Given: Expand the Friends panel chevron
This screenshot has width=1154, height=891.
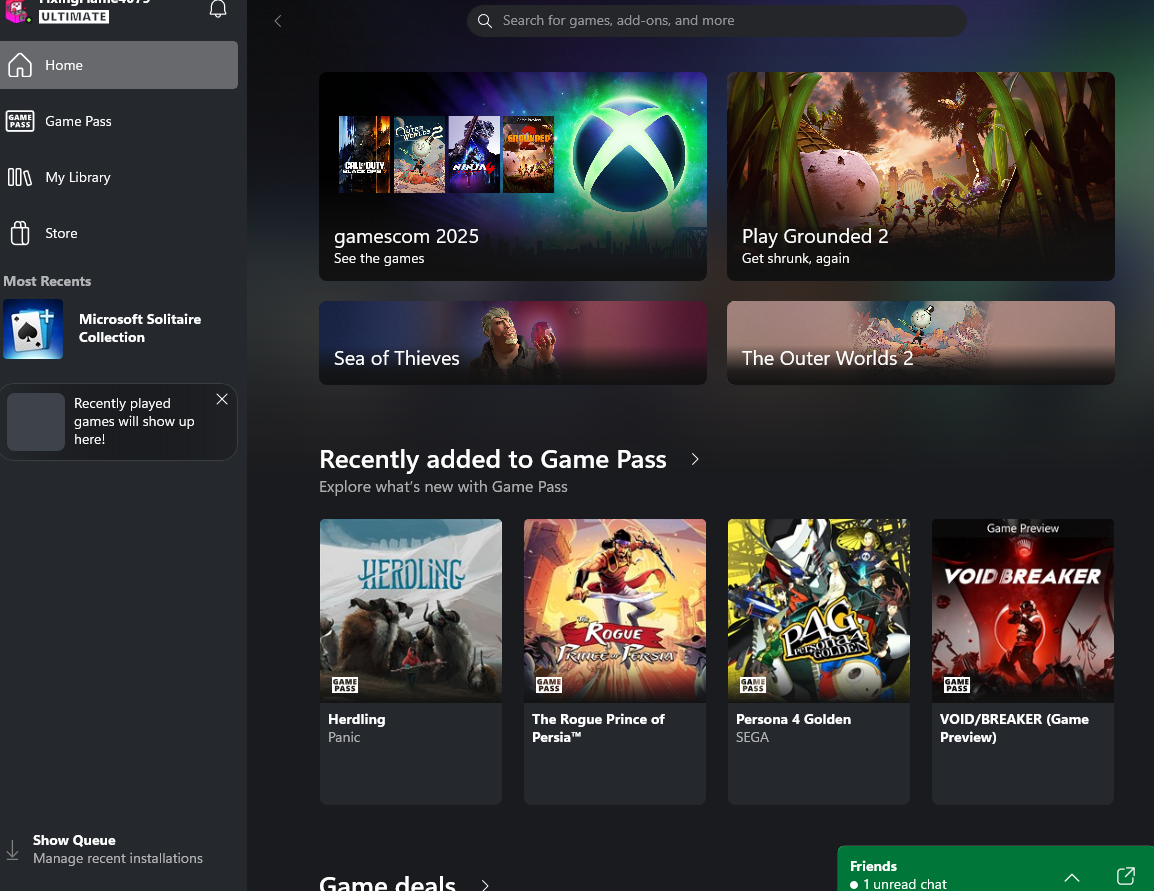Looking at the screenshot, I should click(x=1072, y=877).
